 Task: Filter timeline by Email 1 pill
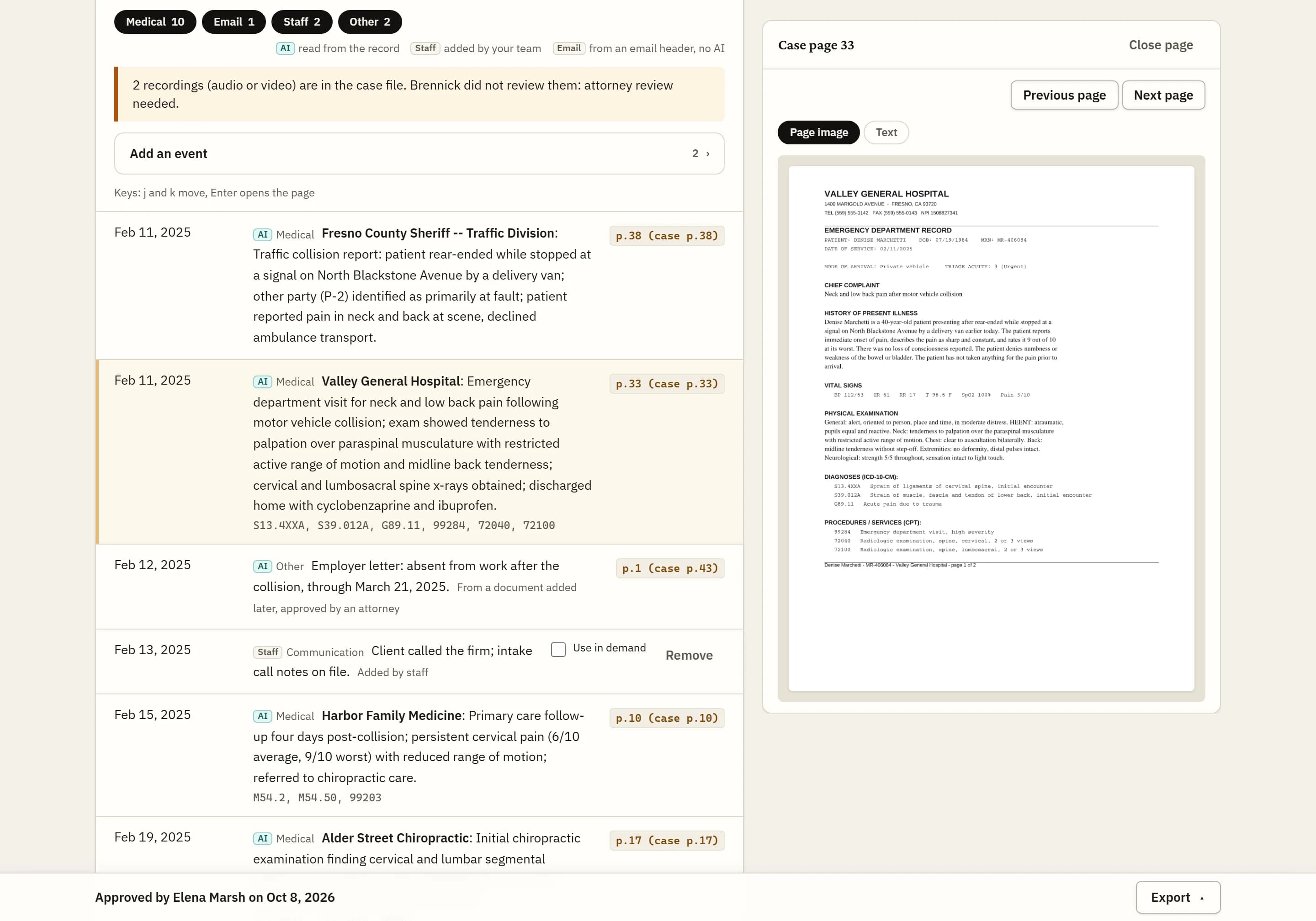[233, 22]
